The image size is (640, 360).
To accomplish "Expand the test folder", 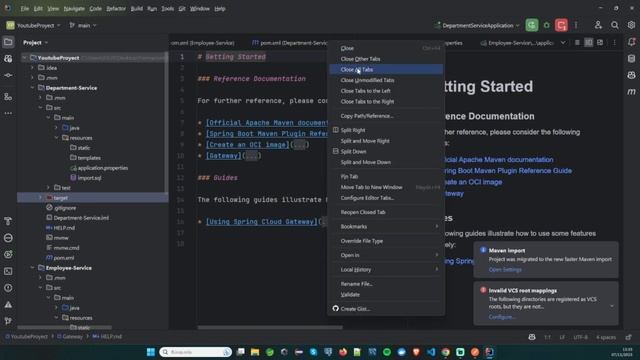I will tap(49, 188).
